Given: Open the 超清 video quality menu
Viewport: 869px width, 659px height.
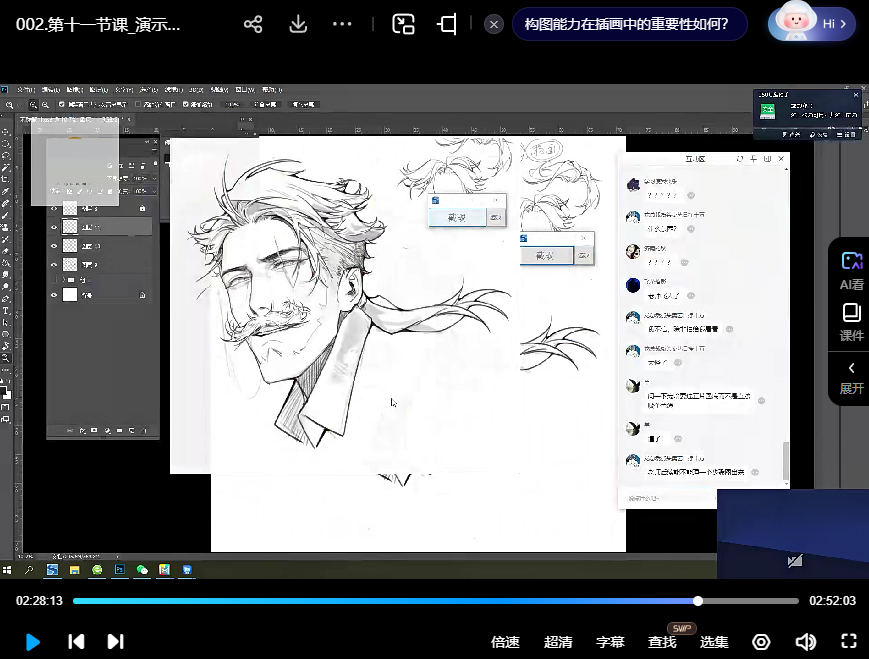Looking at the screenshot, I should [x=558, y=642].
